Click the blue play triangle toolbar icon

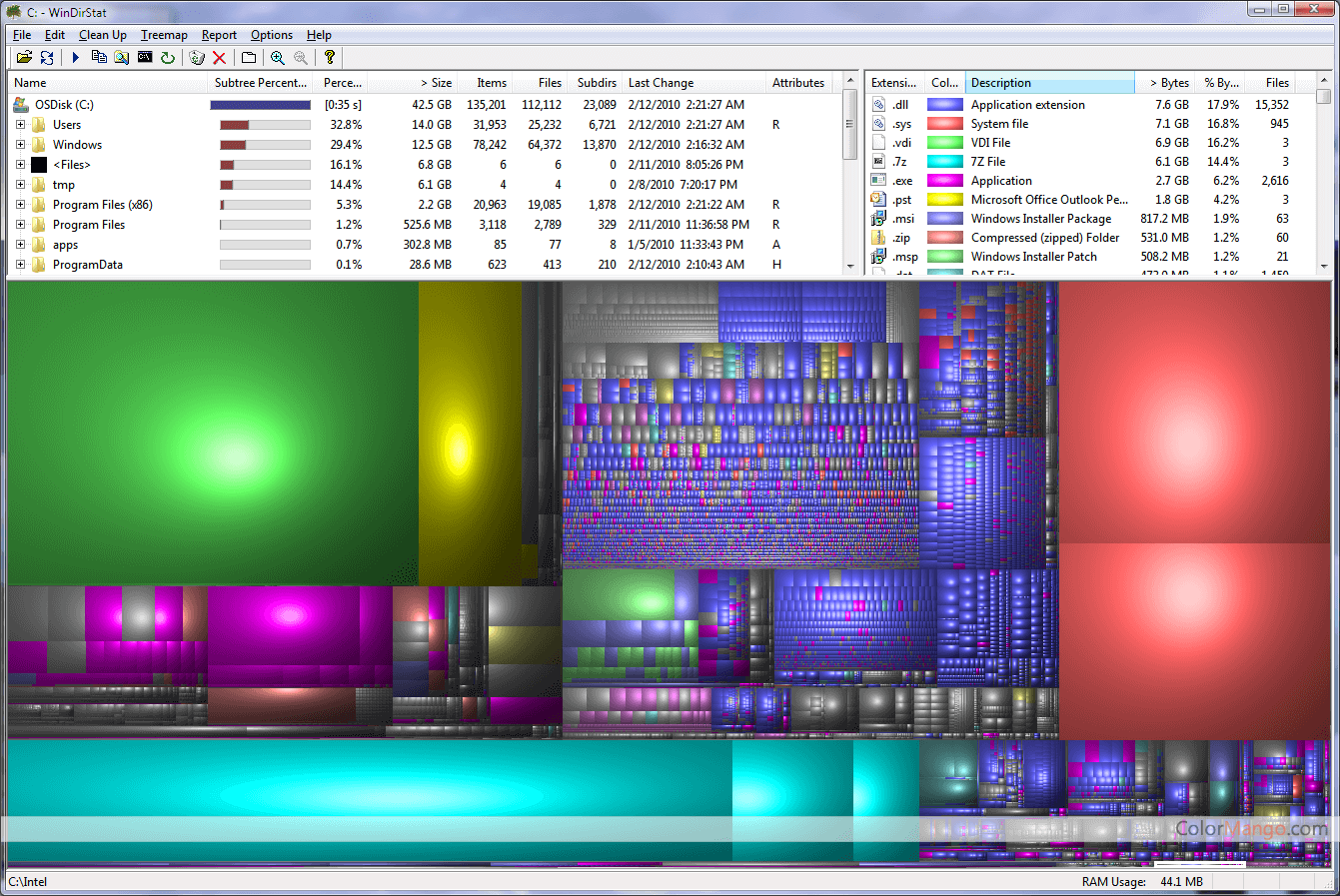(x=76, y=57)
